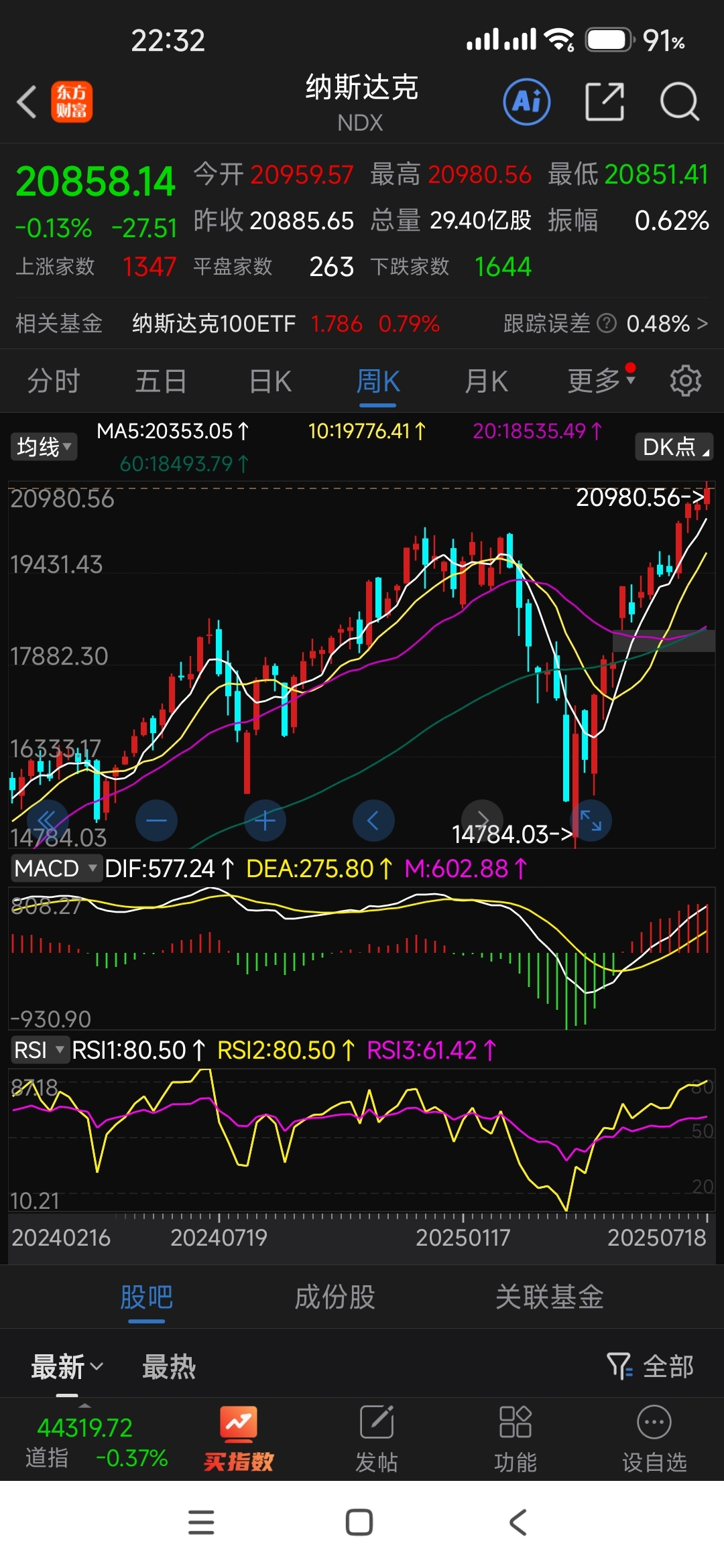This screenshot has width=724, height=1568.
Task: Move chart left with single arrow
Action: 373,820
